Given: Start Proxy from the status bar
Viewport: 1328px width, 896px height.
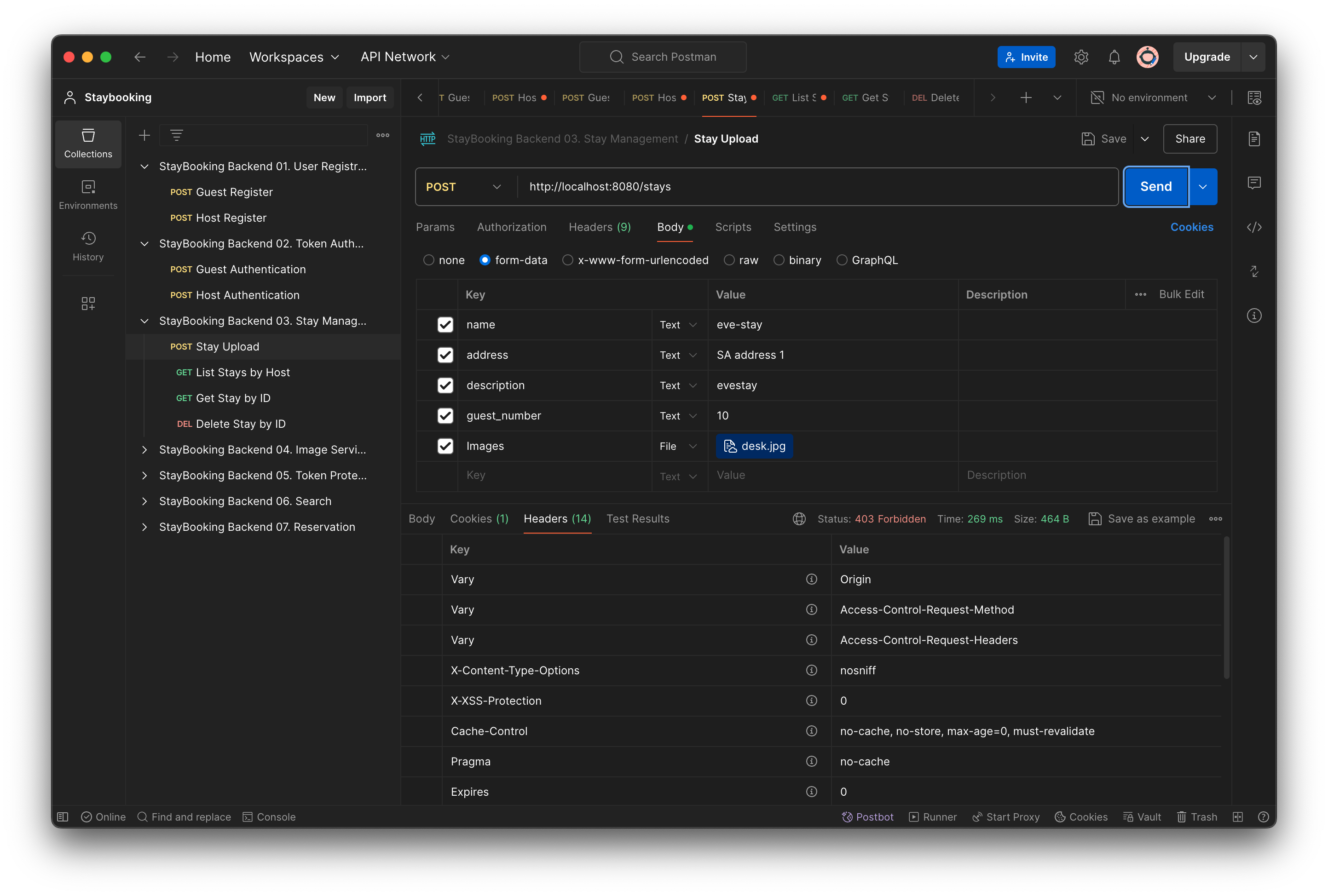Looking at the screenshot, I should click(x=1006, y=816).
